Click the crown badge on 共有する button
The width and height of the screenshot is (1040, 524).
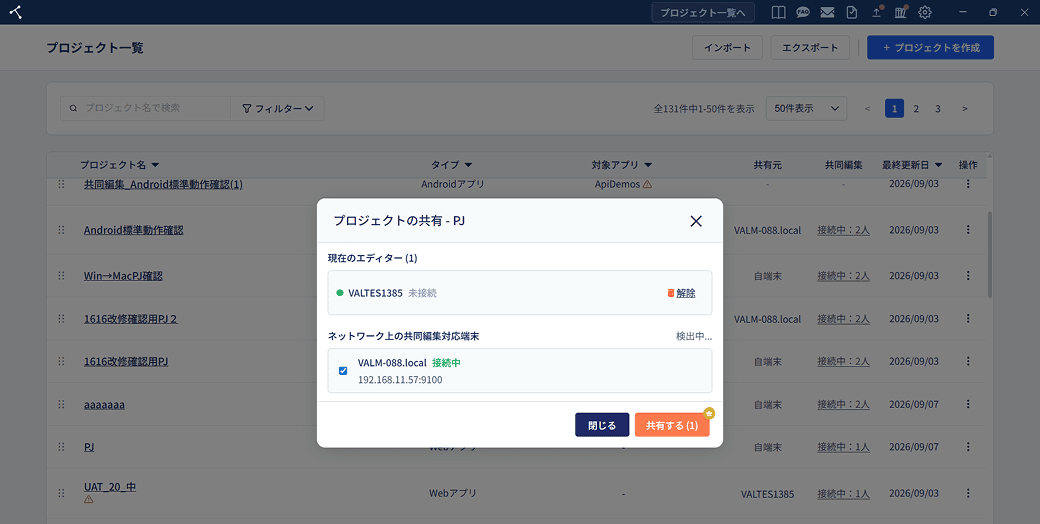[x=709, y=413]
